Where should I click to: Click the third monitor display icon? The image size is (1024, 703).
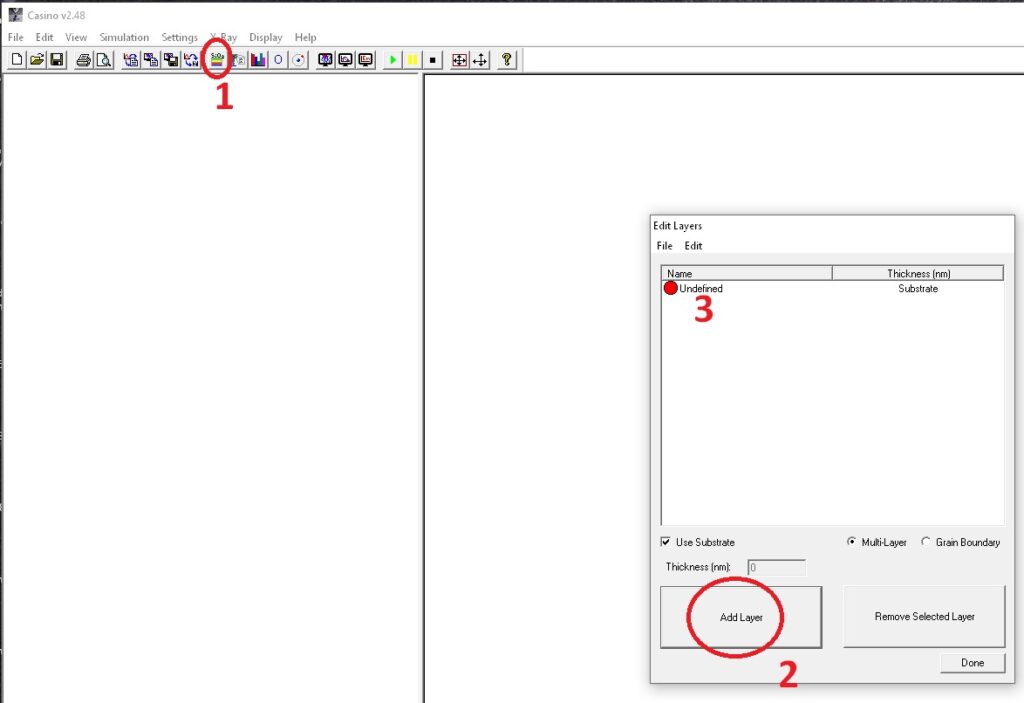pyautogui.click(x=366, y=60)
